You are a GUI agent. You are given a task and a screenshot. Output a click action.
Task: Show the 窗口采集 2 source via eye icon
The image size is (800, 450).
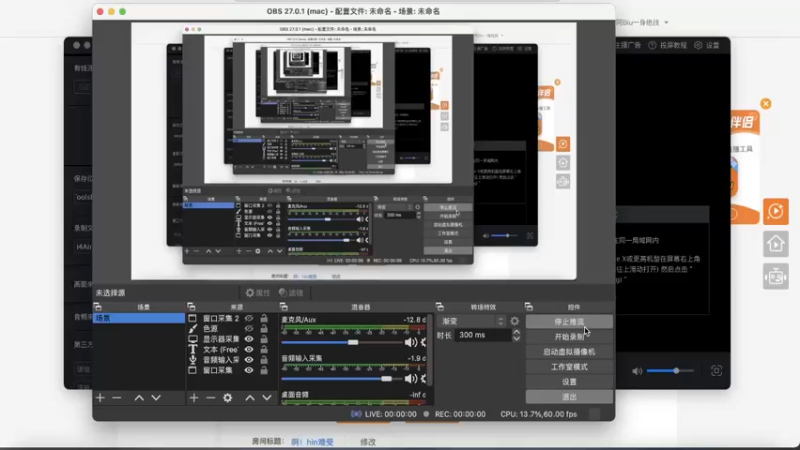coord(249,318)
